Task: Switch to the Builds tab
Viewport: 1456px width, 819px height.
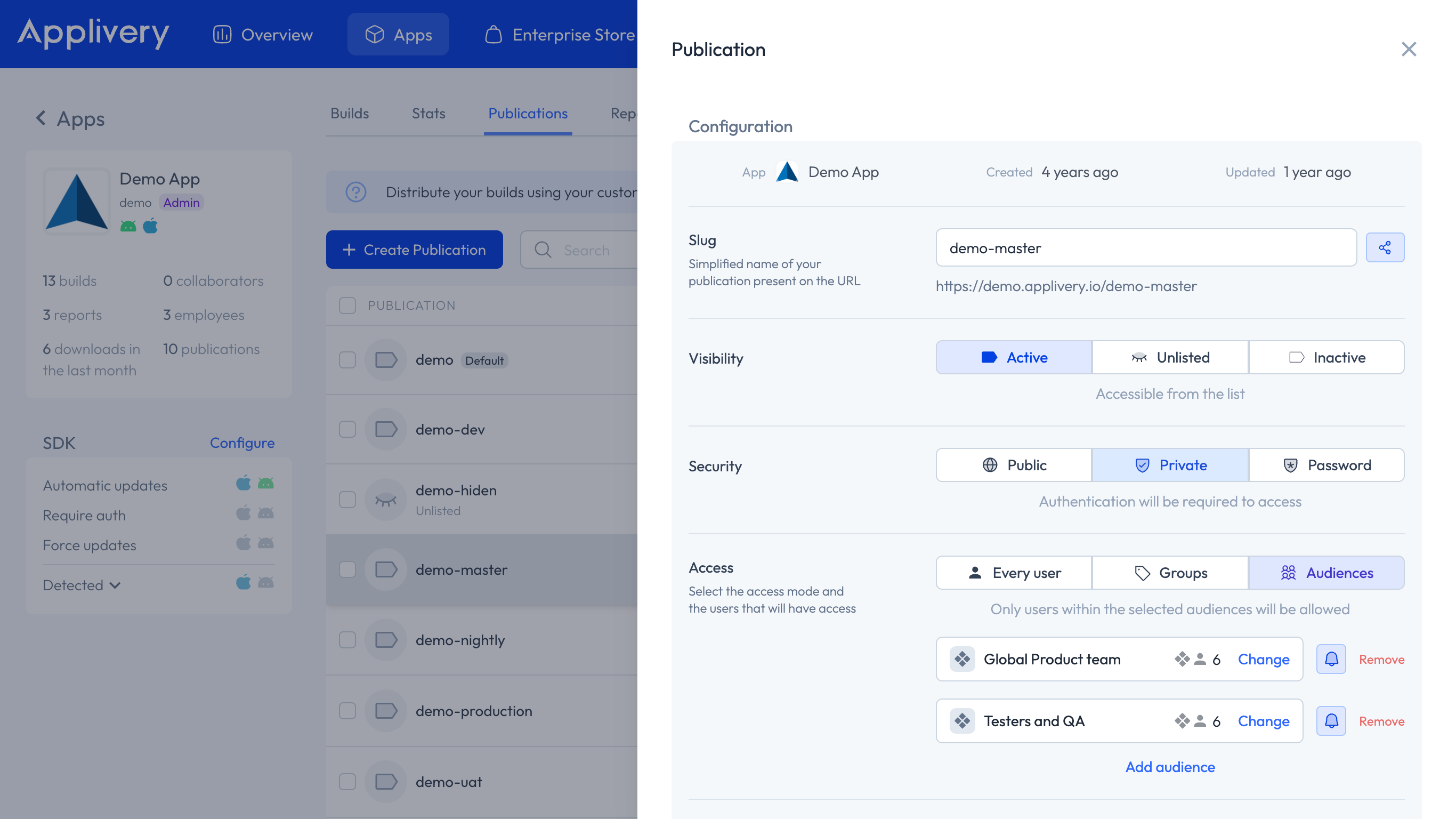Action: (349, 113)
